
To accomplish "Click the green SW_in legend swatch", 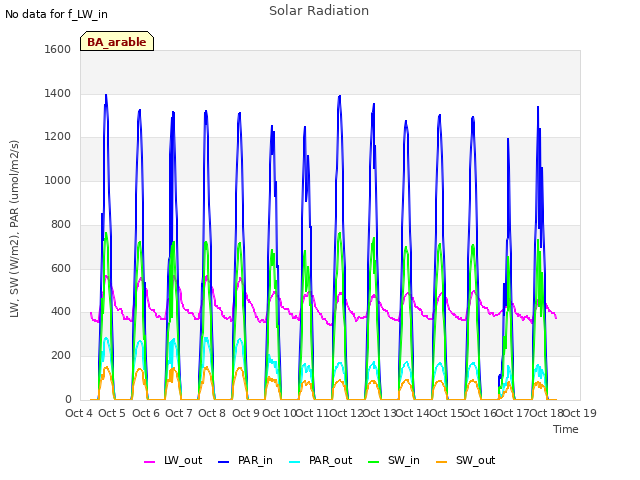I will pyautogui.click(x=373, y=462).
